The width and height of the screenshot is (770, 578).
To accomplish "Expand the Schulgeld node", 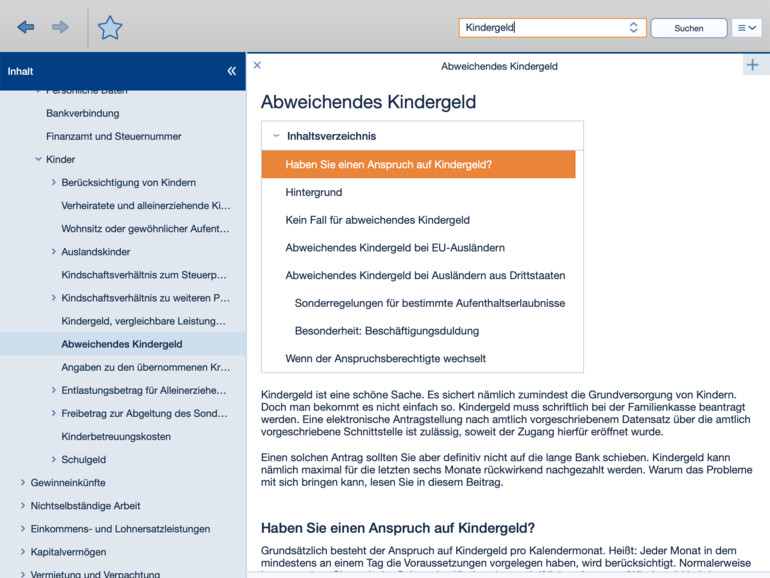I will pyautogui.click(x=54, y=459).
